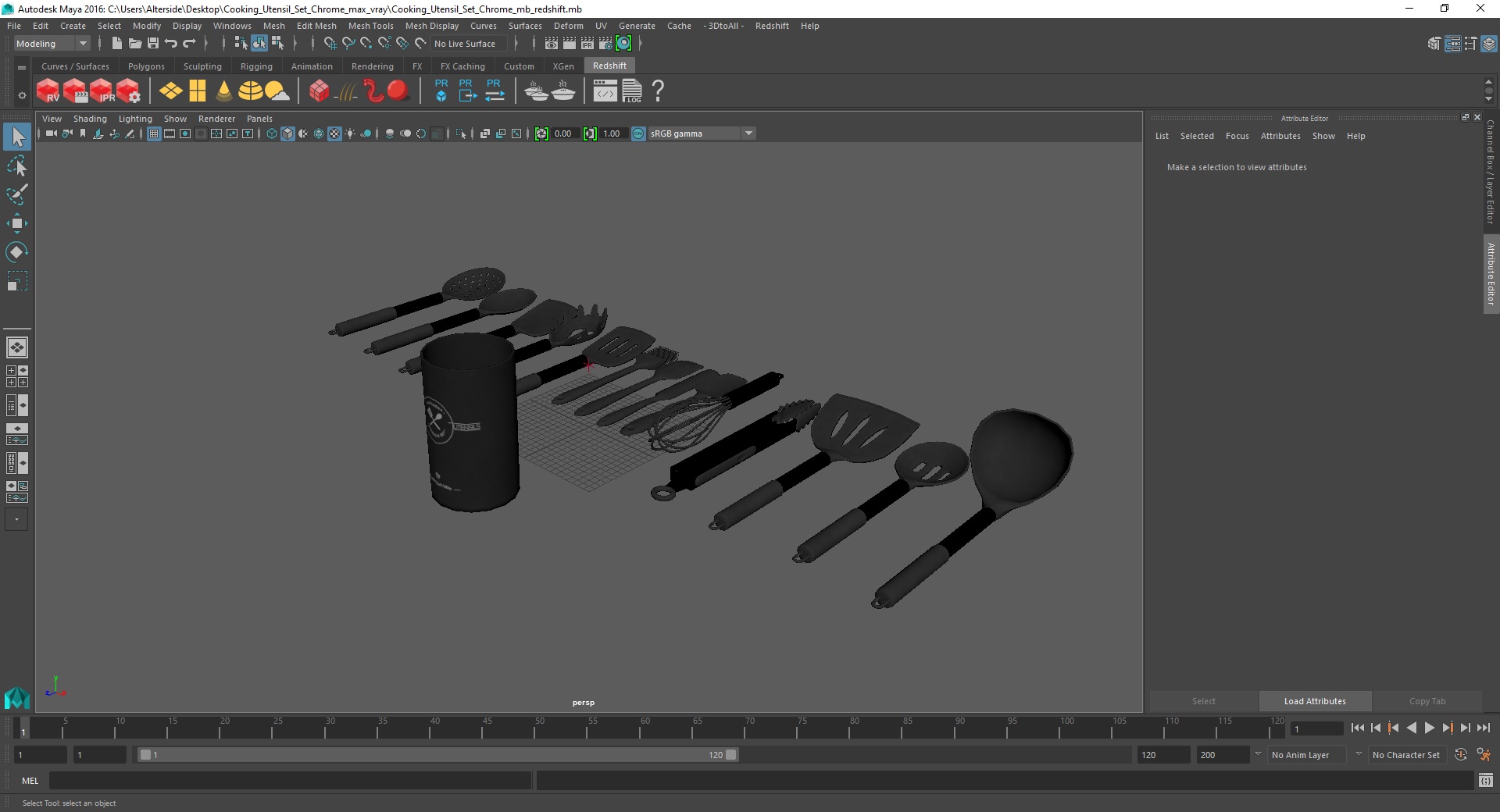This screenshot has height=812, width=1500.
Task: Click the MEL command input field
Action: 290,780
